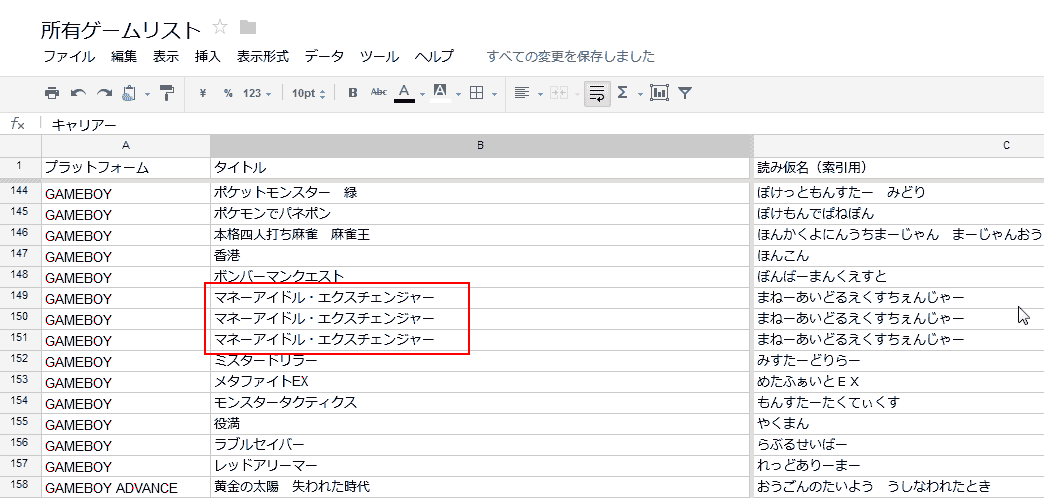Star the document 所有ゲームリスト
Viewport: 1044px width, 498px height.
coord(220,27)
